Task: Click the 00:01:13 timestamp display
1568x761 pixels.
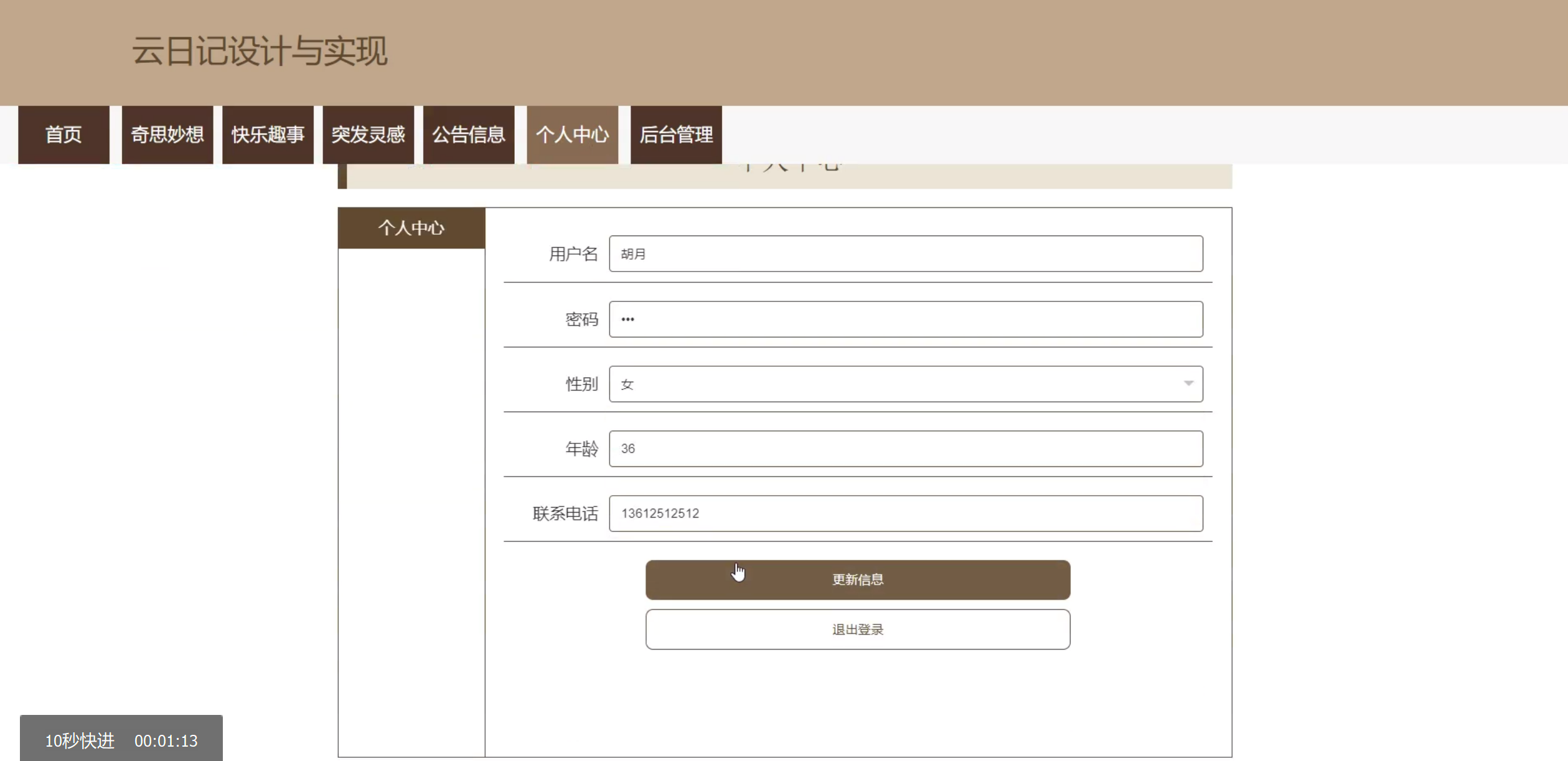Action: point(166,740)
